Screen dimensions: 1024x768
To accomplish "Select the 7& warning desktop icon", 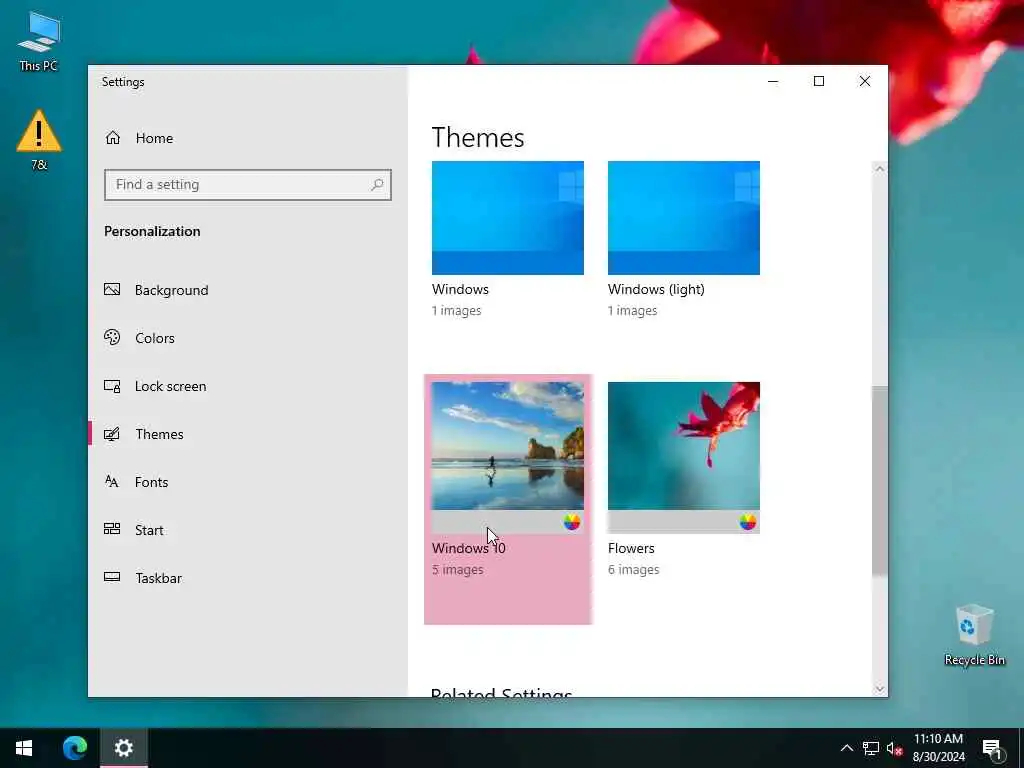I will click(39, 140).
